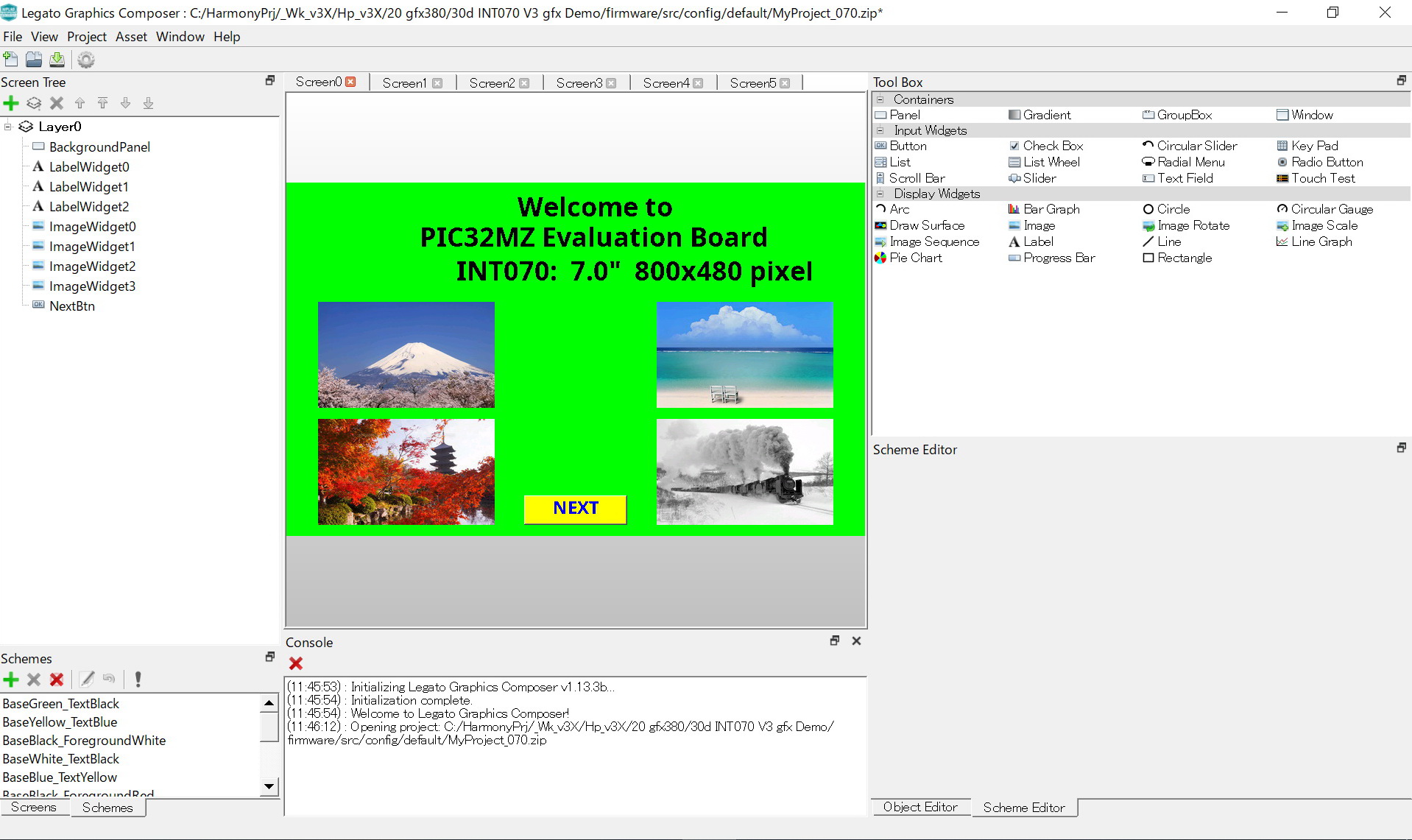
Task: Select NextBtn in the Screen Tree
Action: click(72, 306)
